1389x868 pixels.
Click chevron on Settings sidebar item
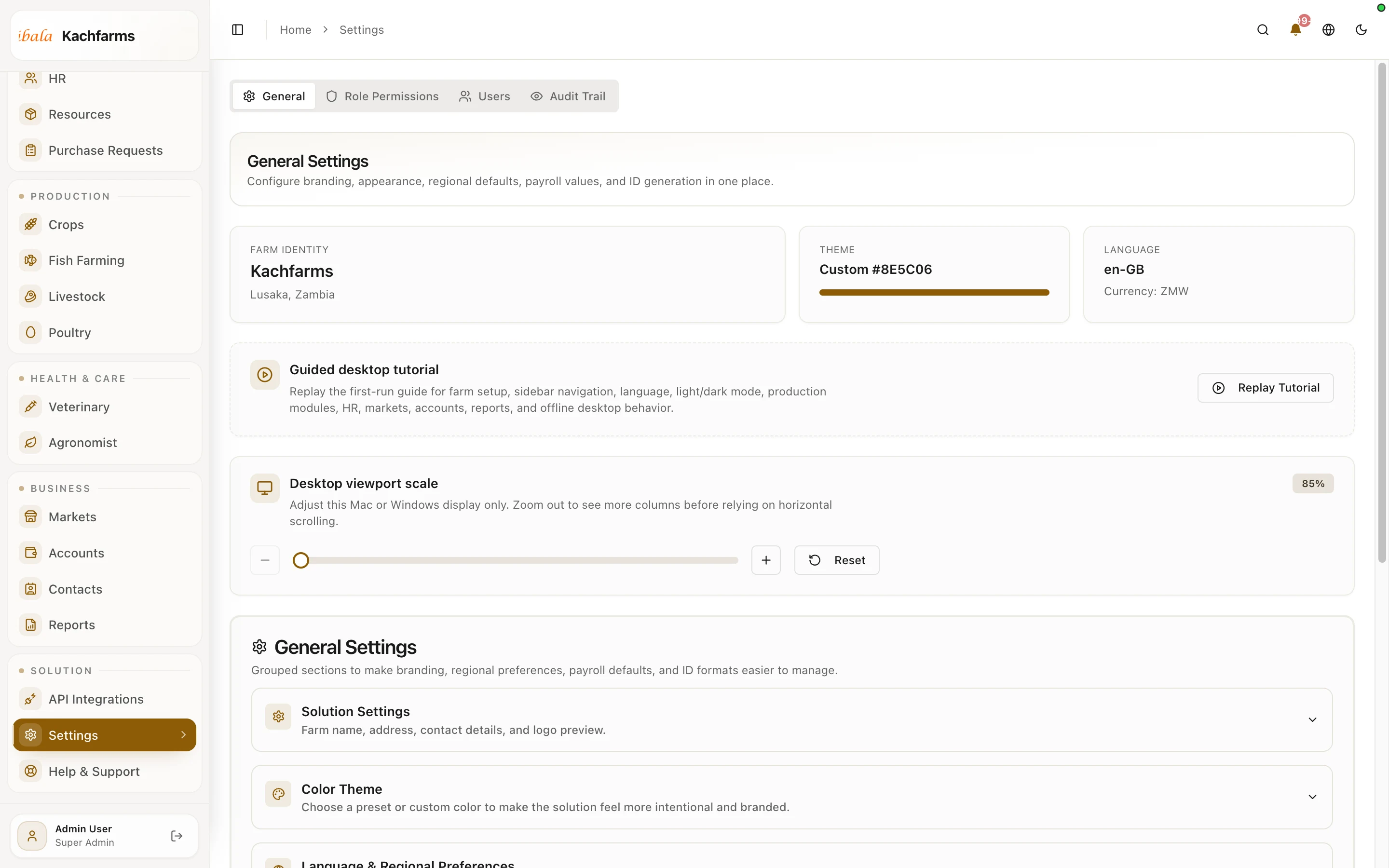click(184, 735)
